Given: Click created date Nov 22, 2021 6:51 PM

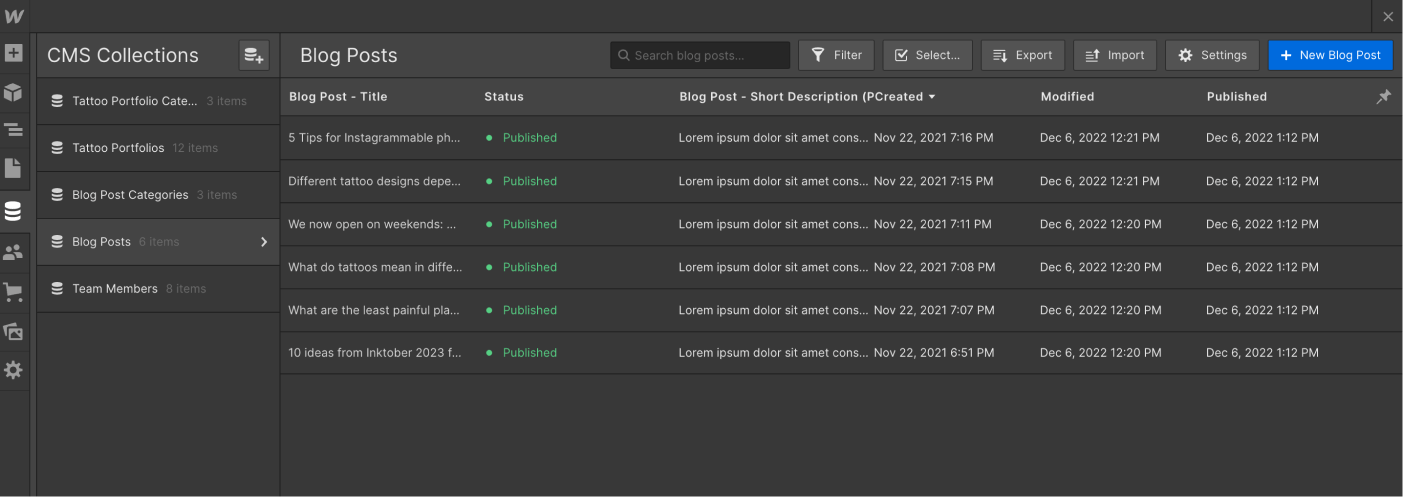Looking at the screenshot, I should [x=934, y=353].
